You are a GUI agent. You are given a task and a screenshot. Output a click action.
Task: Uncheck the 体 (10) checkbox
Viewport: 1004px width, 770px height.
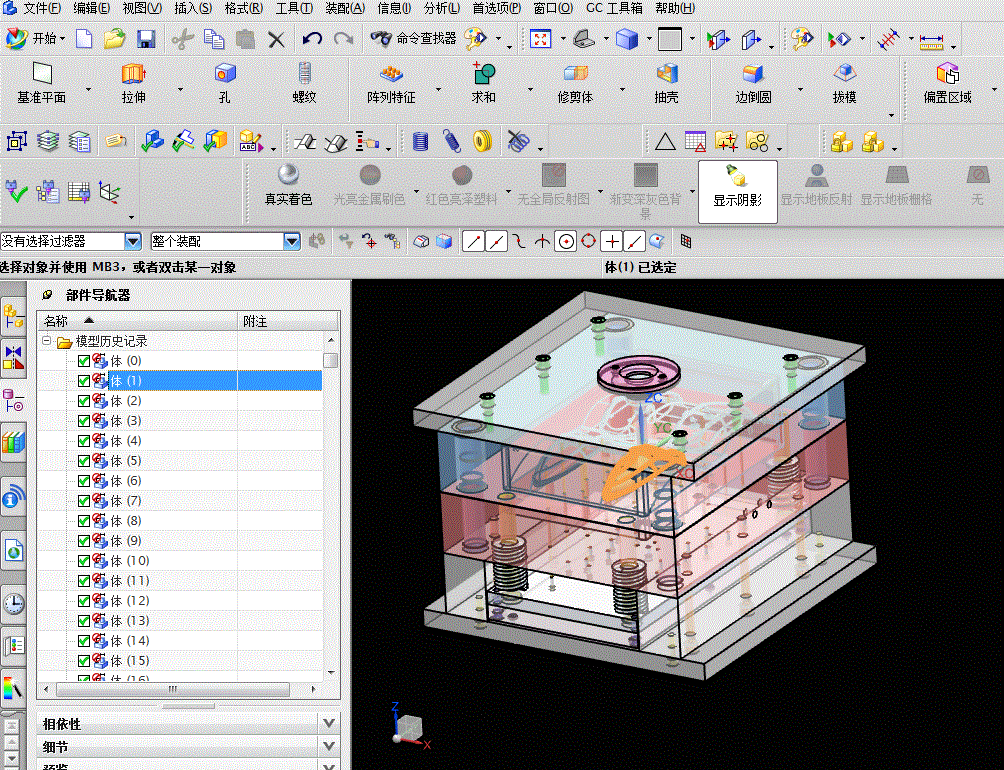pos(83,561)
